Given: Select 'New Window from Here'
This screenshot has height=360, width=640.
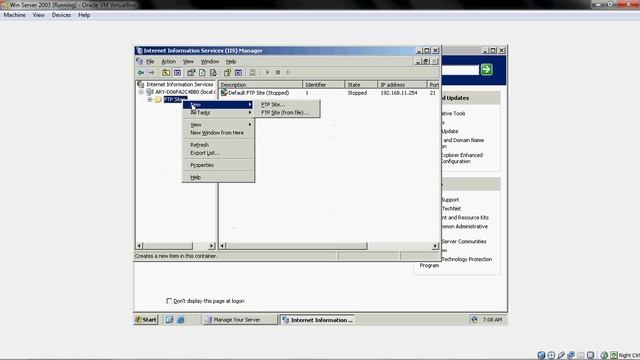Looking at the screenshot, I should pyautogui.click(x=218, y=133).
